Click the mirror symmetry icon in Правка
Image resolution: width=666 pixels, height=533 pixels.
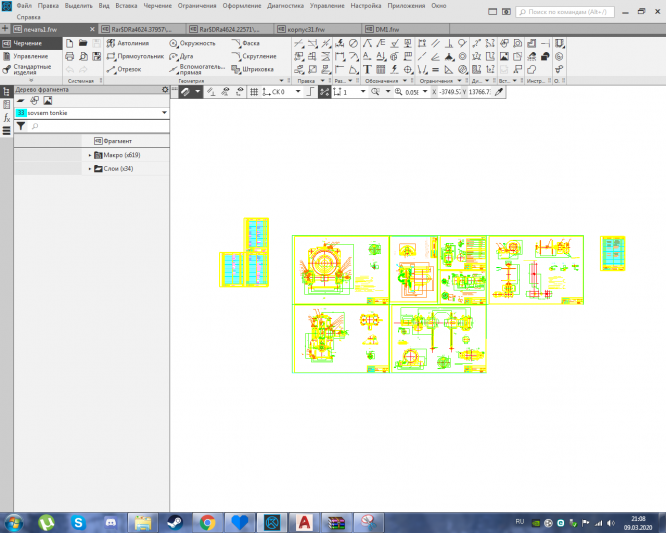coord(326,56)
